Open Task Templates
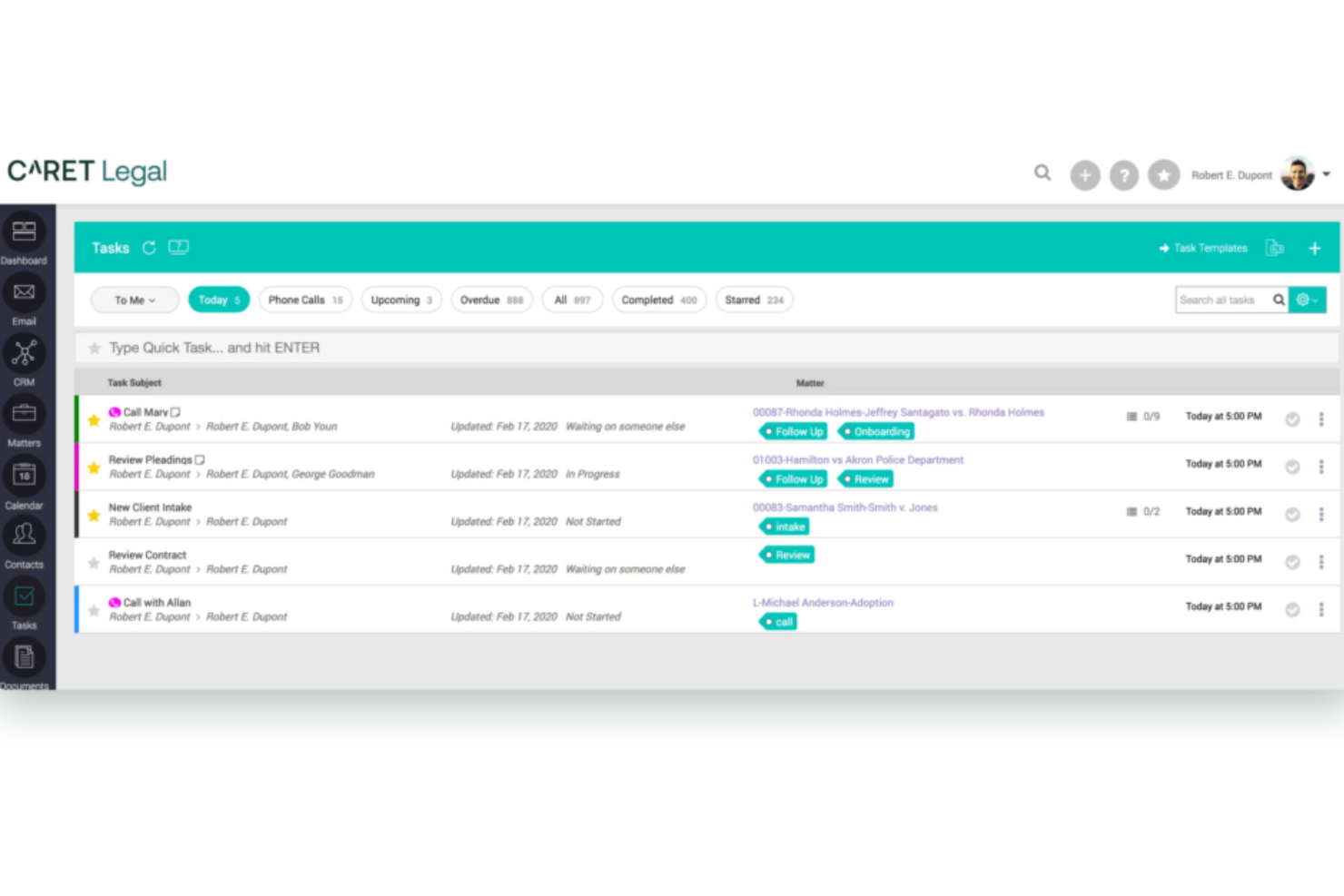The image size is (1344, 896). [x=1209, y=247]
